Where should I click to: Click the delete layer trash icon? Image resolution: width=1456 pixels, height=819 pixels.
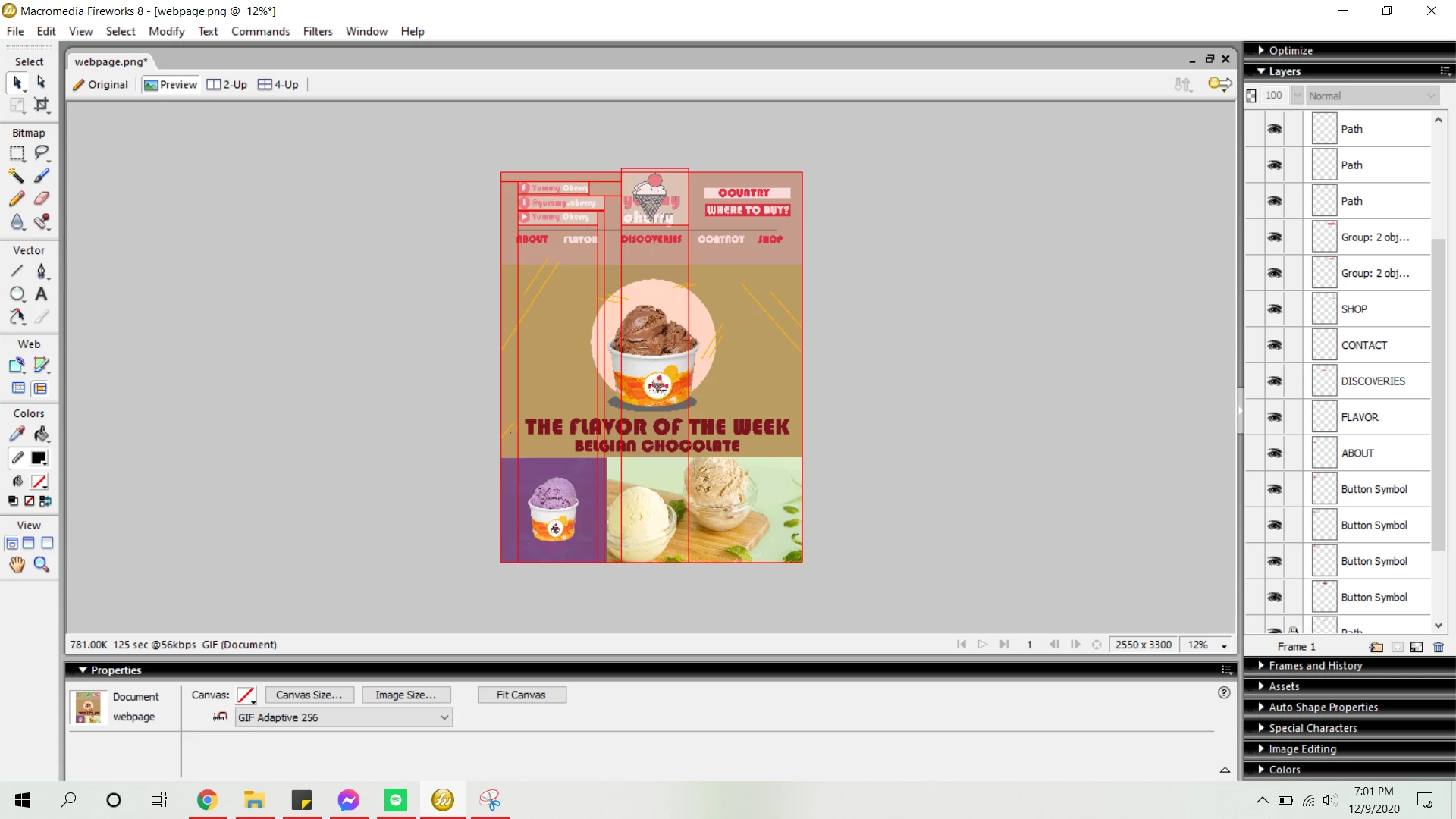pyautogui.click(x=1439, y=647)
